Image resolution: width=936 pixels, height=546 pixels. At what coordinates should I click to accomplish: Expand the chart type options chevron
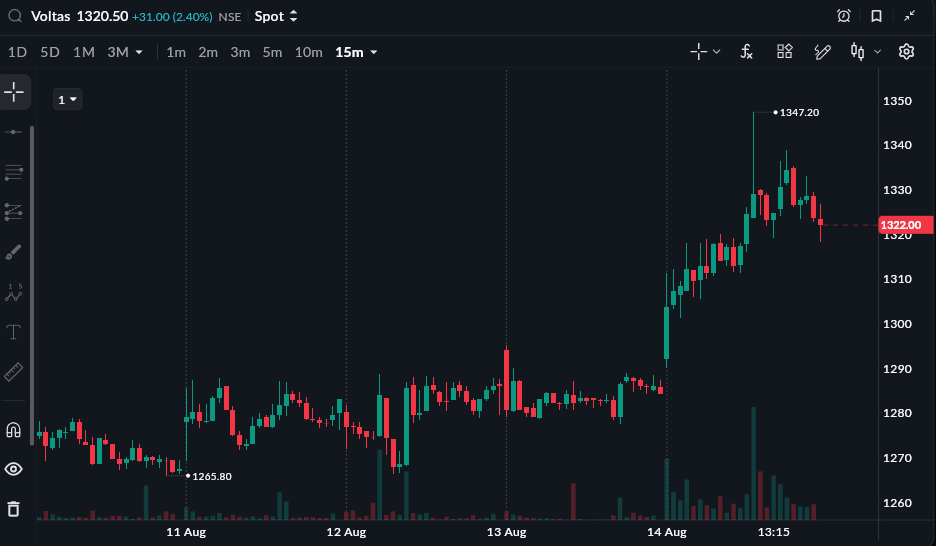pyautogui.click(x=878, y=52)
